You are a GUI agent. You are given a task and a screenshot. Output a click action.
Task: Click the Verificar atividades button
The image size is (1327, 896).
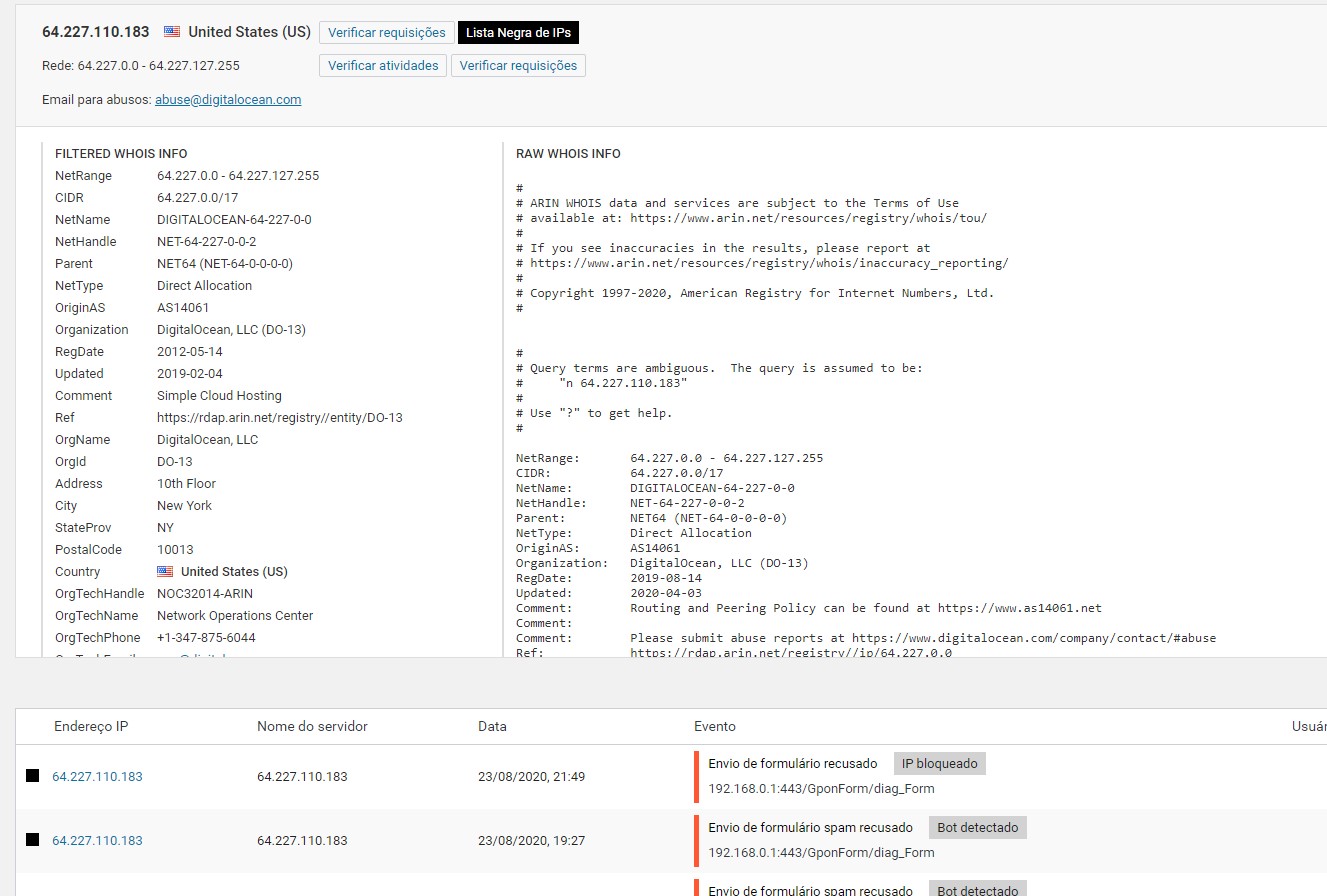[x=383, y=66]
